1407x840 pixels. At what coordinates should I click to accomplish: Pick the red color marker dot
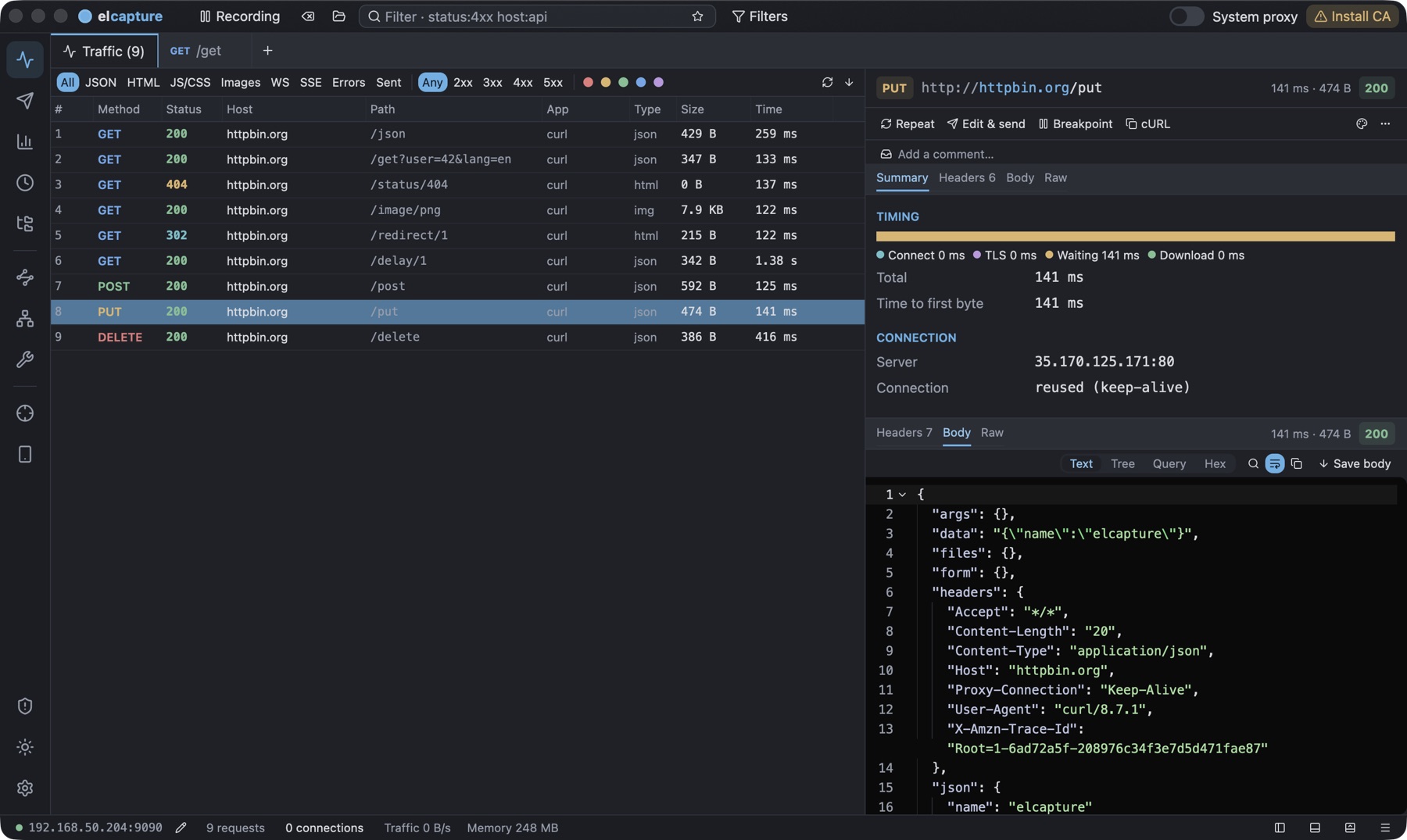coord(588,82)
